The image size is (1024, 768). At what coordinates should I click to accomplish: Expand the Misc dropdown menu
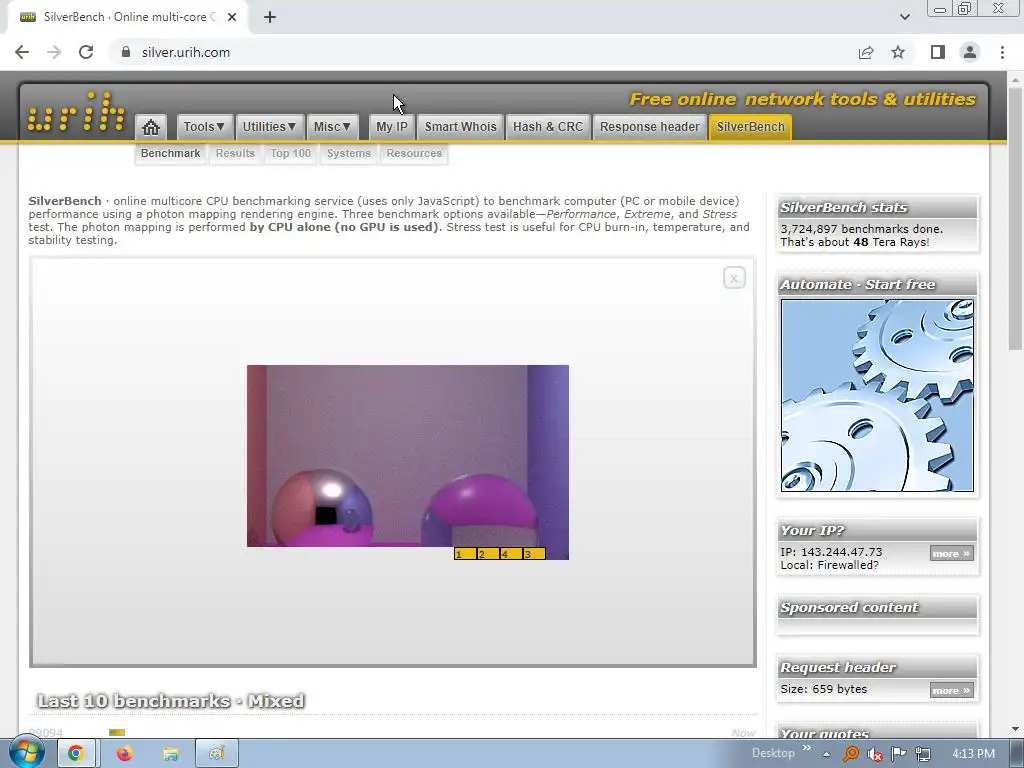tap(332, 127)
